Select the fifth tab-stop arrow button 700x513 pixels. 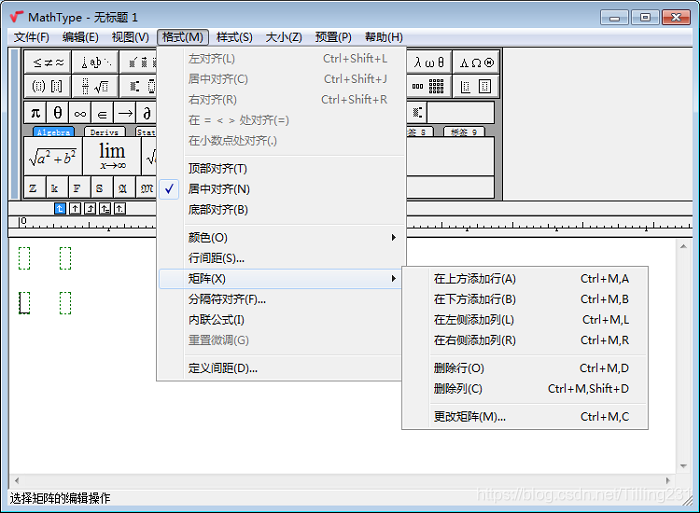coord(120,209)
